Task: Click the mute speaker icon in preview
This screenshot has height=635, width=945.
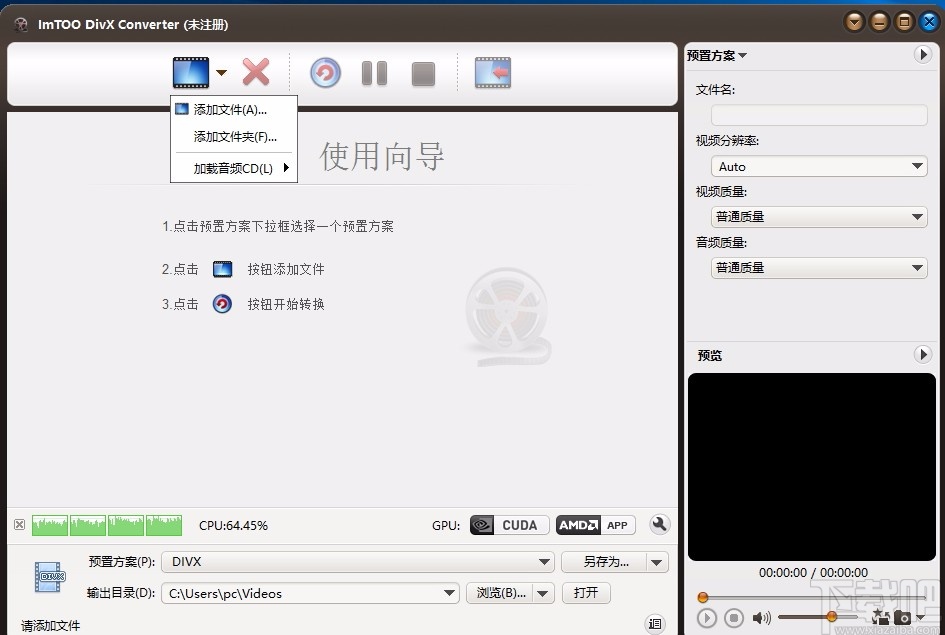Action: (x=763, y=618)
